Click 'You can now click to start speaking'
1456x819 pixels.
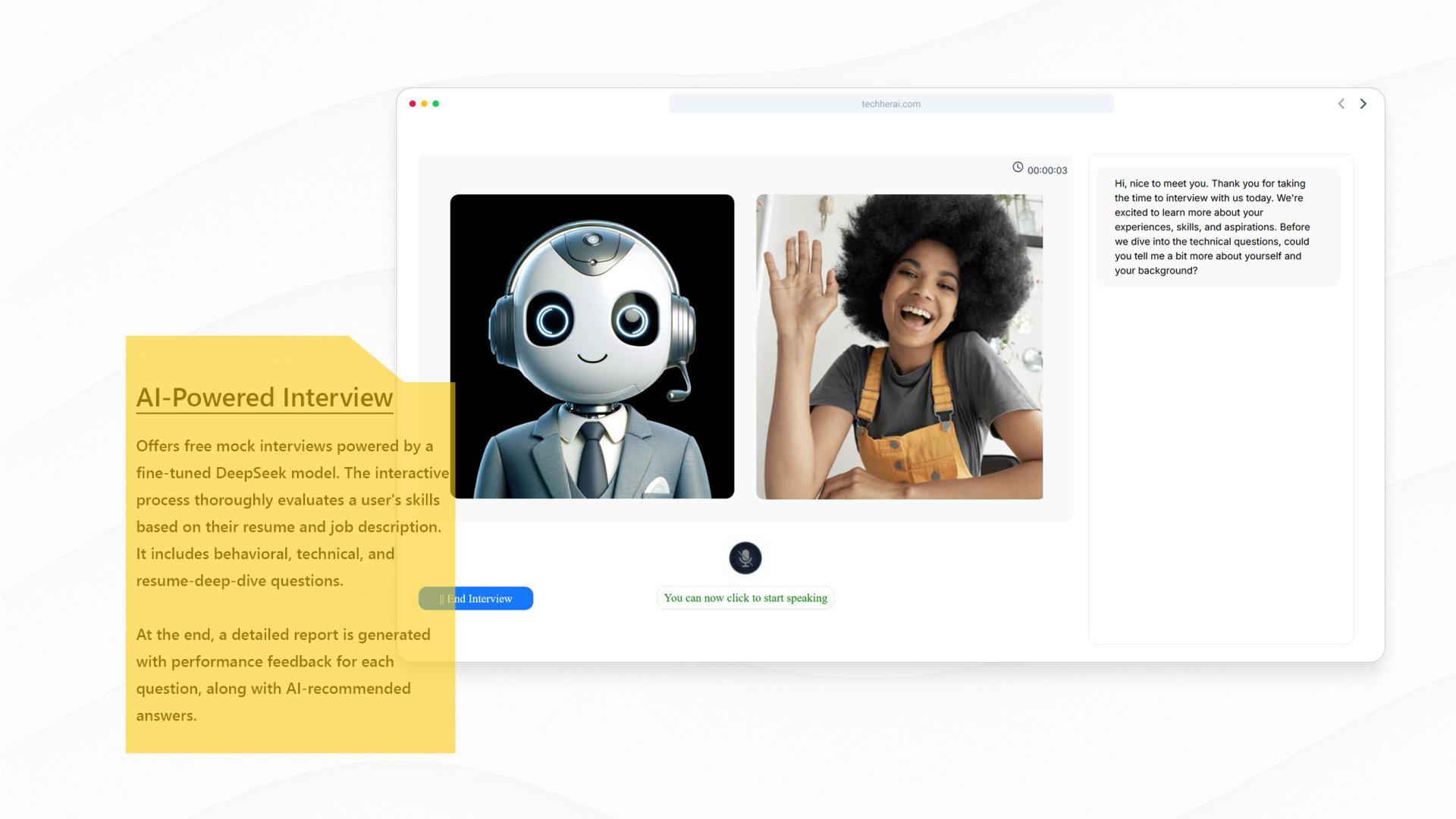tap(745, 598)
